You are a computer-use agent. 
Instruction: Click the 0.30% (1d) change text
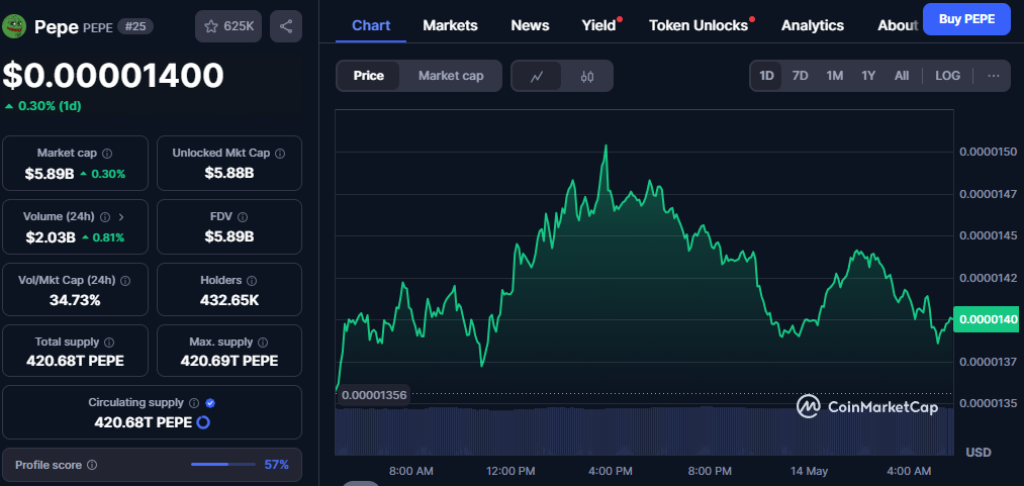click(49, 106)
